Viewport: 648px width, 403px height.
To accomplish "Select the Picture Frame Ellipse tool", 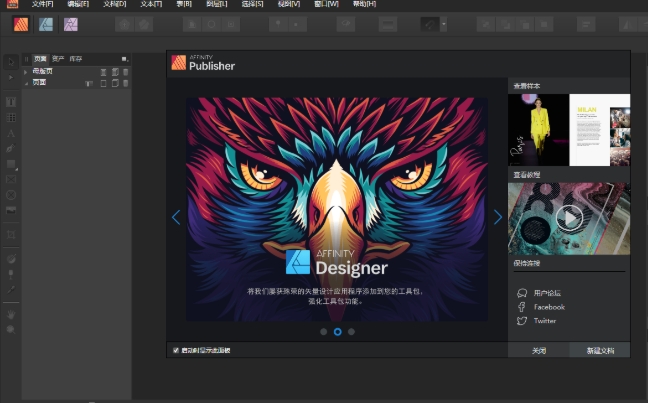I will pyautogui.click(x=11, y=195).
